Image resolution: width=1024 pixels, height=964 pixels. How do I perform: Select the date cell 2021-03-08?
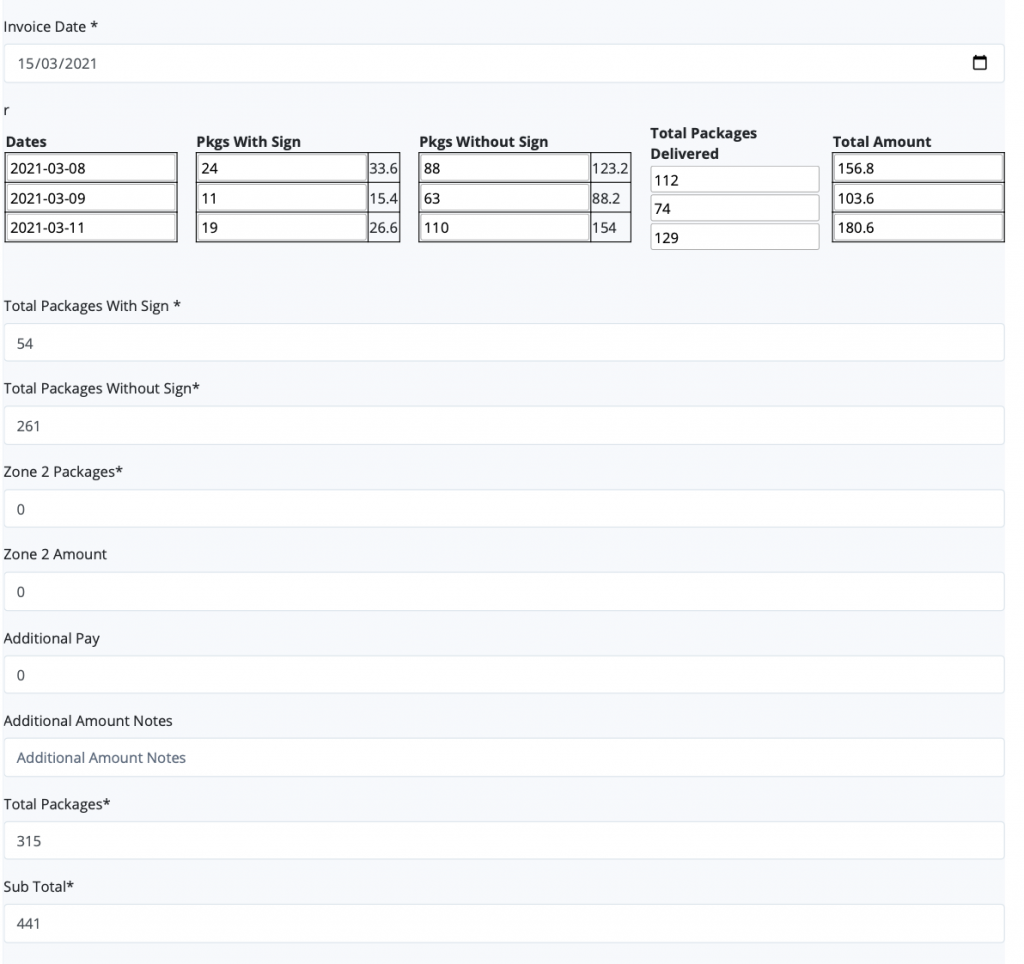[x=91, y=168]
